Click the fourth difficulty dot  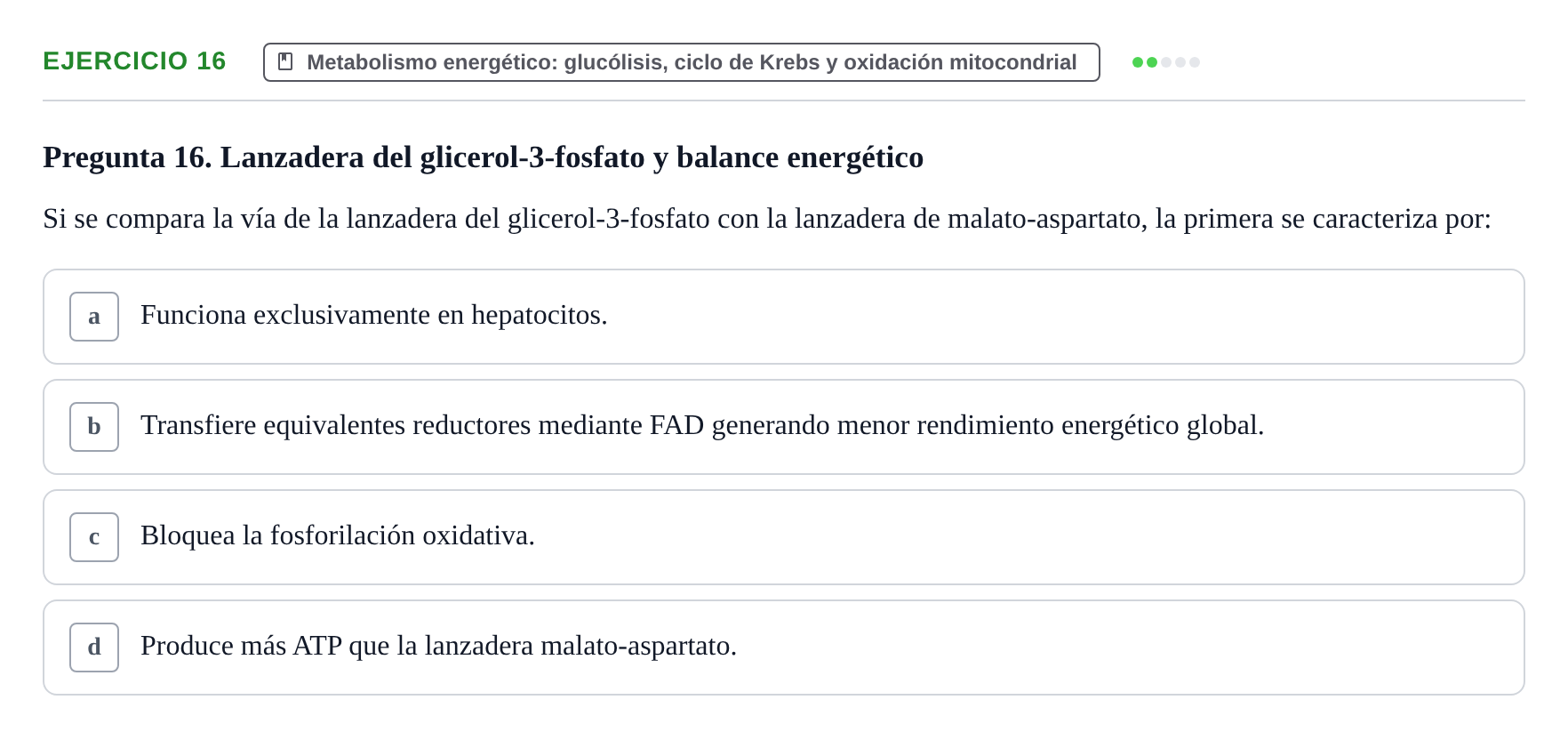coord(1180,62)
